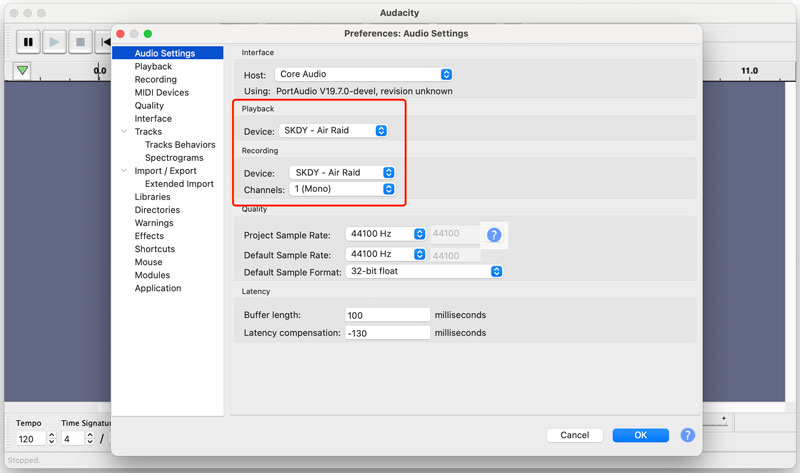
Task: Open Extended Import preferences
Action: pos(179,184)
